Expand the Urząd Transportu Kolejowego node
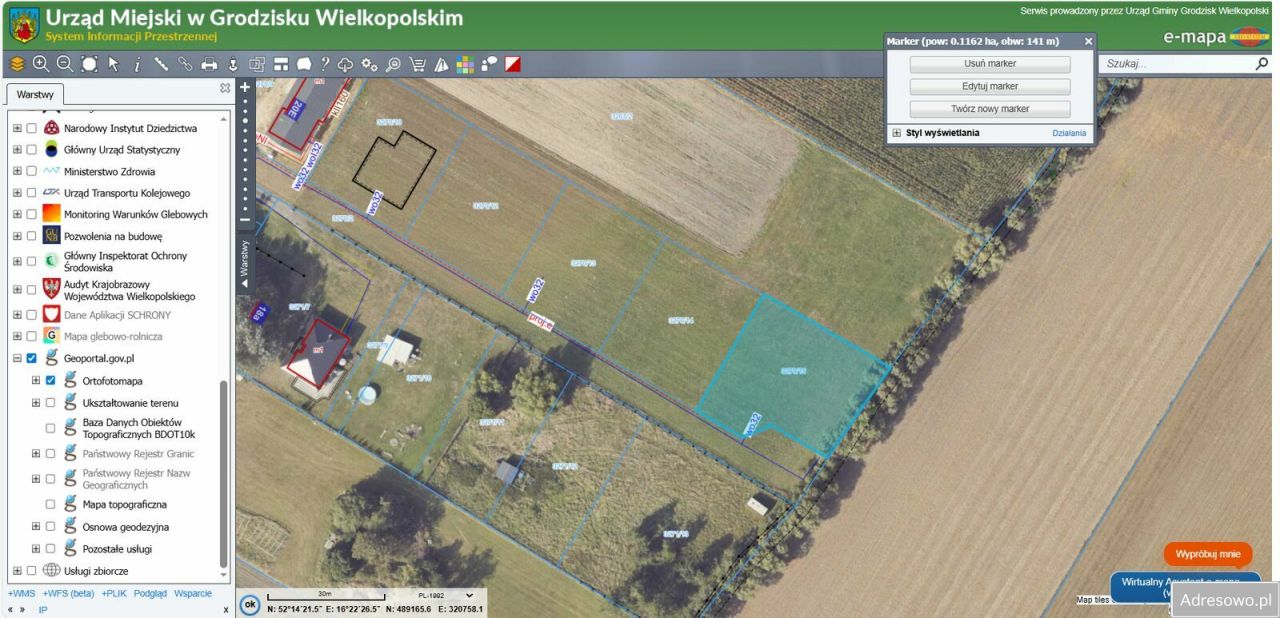Viewport: 1280px width, 618px height. tap(17, 193)
